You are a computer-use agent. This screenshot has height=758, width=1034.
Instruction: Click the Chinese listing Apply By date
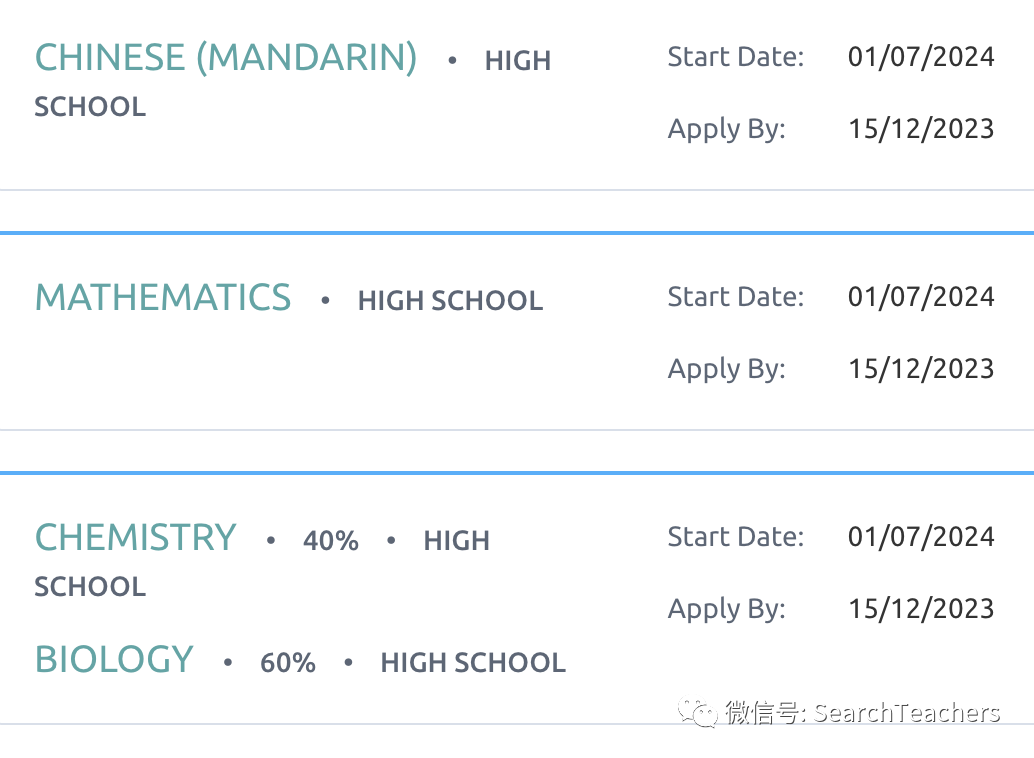coord(921,129)
